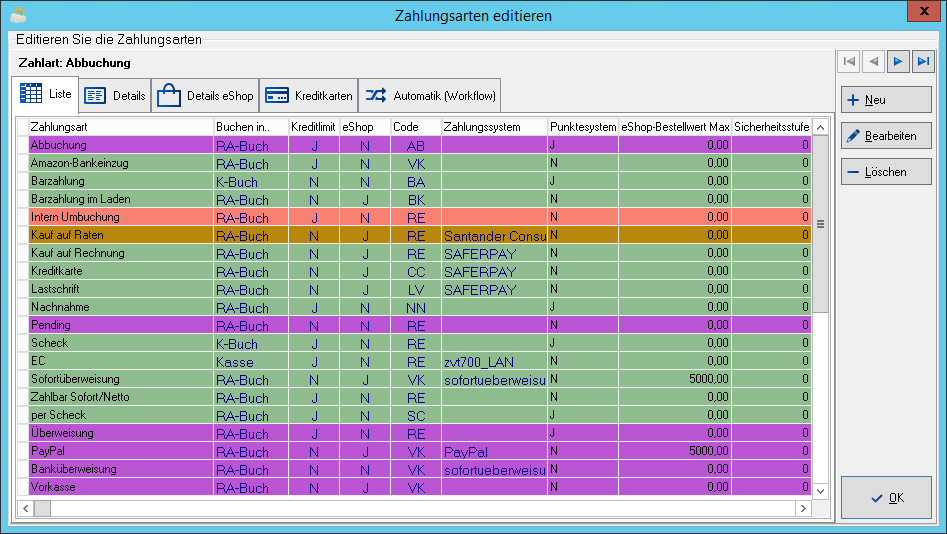This screenshot has height=534, width=947.
Task: Open the Automatik (Workflow) tab
Action: tap(429, 95)
